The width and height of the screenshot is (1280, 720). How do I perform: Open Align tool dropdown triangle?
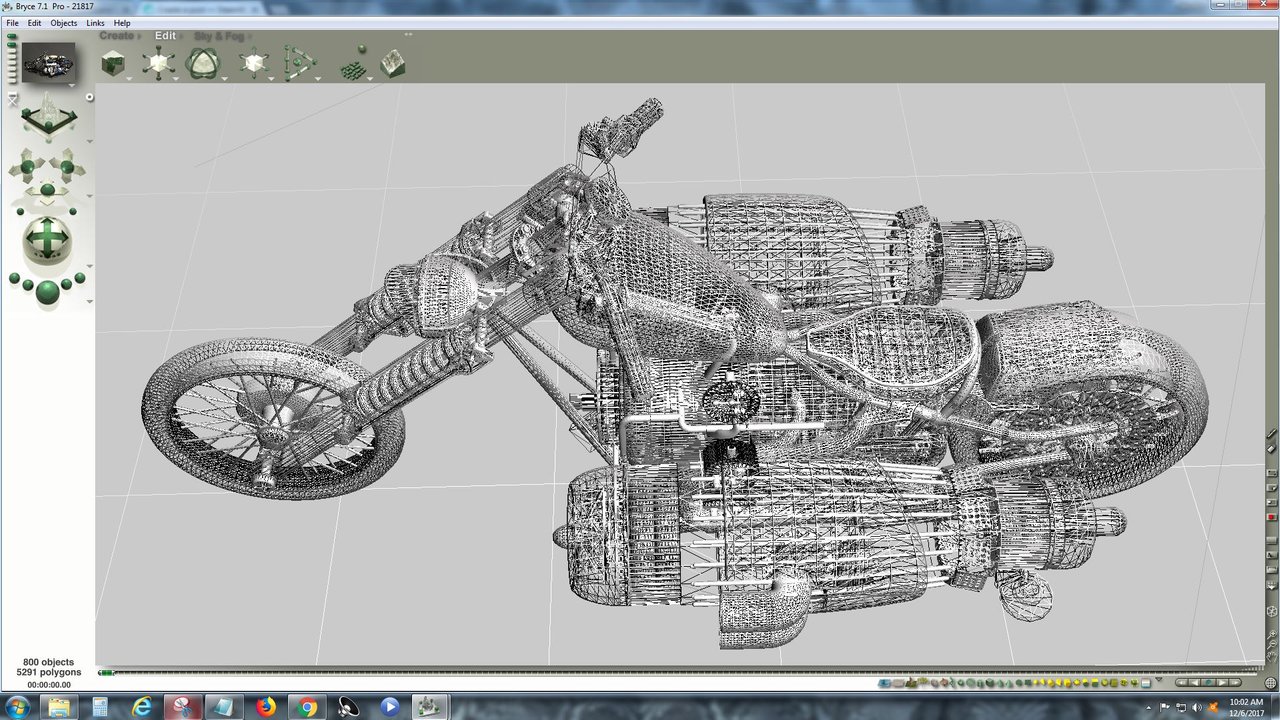pyautogui.click(x=318, y=78)
